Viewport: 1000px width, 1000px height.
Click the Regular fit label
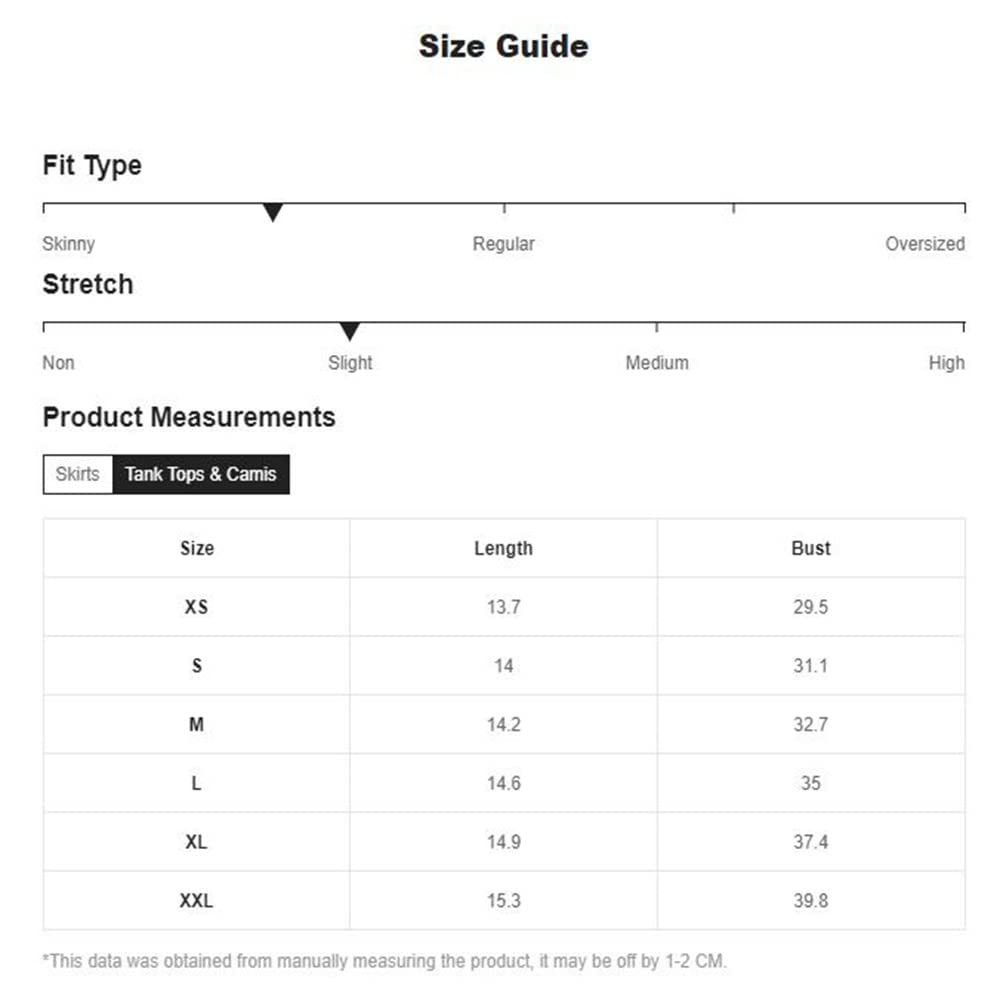(503, 244)
